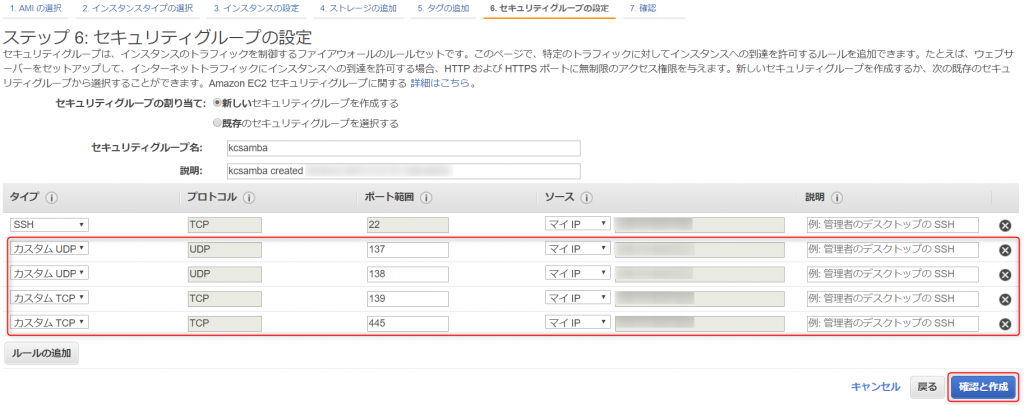Image resolution: width=1024 pixels, height=405 pixels.
Task: Show info icon next to ソース header
Action: (x=586, y=197)
